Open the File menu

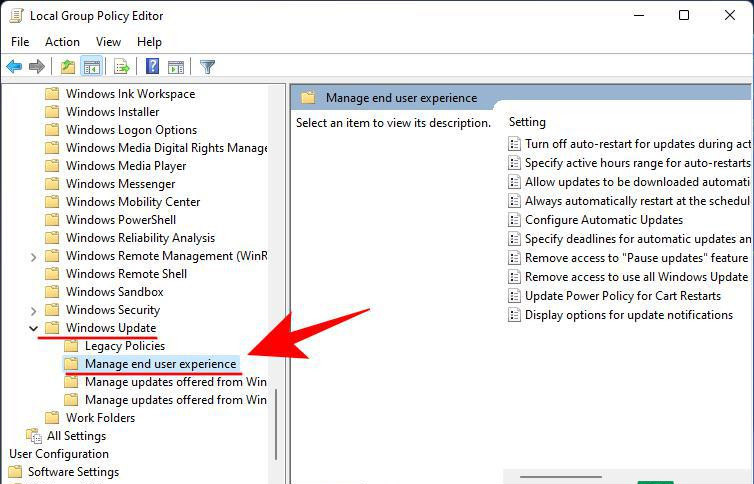point(20,42)
